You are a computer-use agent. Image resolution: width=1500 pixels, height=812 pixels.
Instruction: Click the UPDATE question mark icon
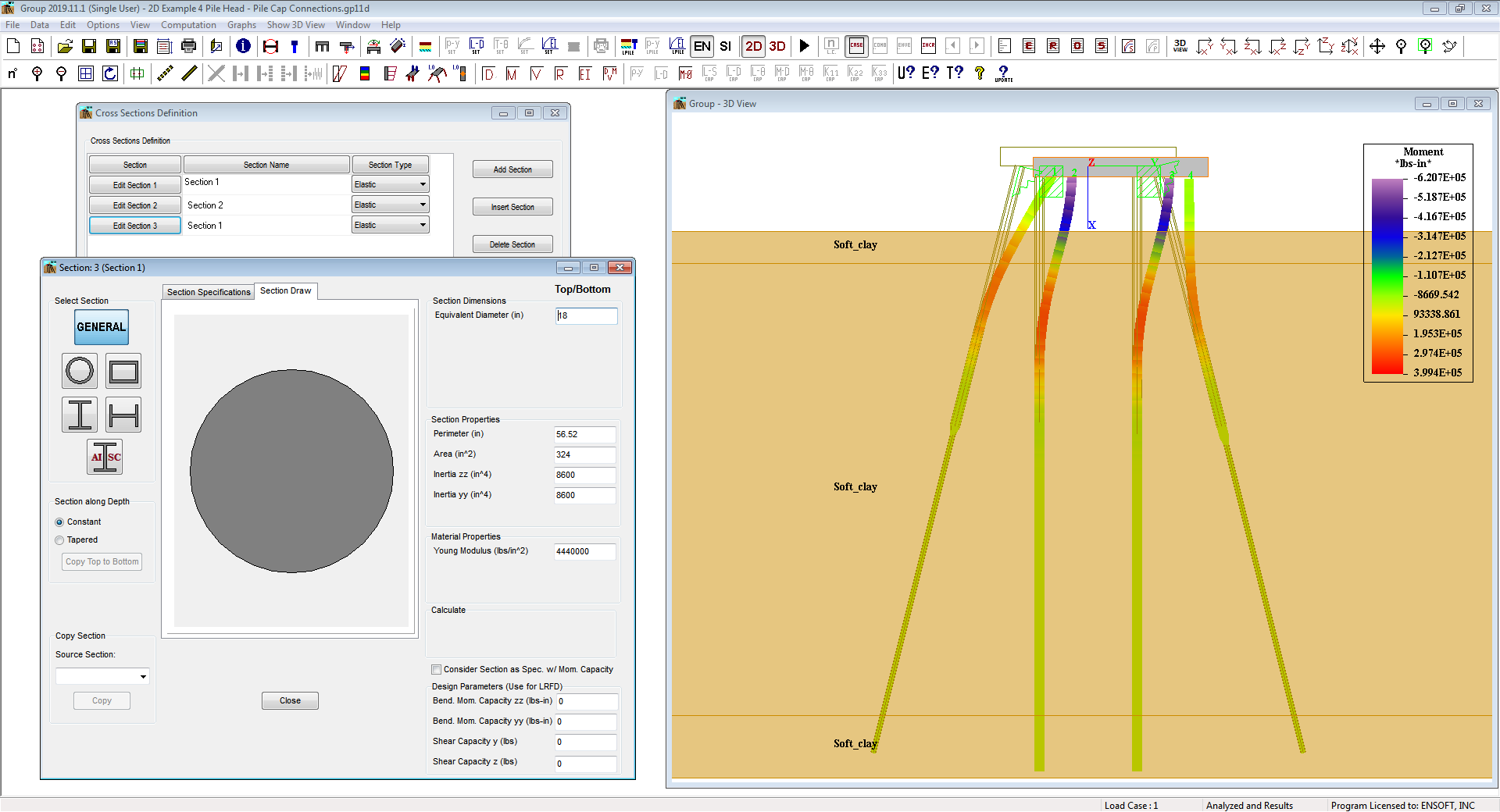1004,73
